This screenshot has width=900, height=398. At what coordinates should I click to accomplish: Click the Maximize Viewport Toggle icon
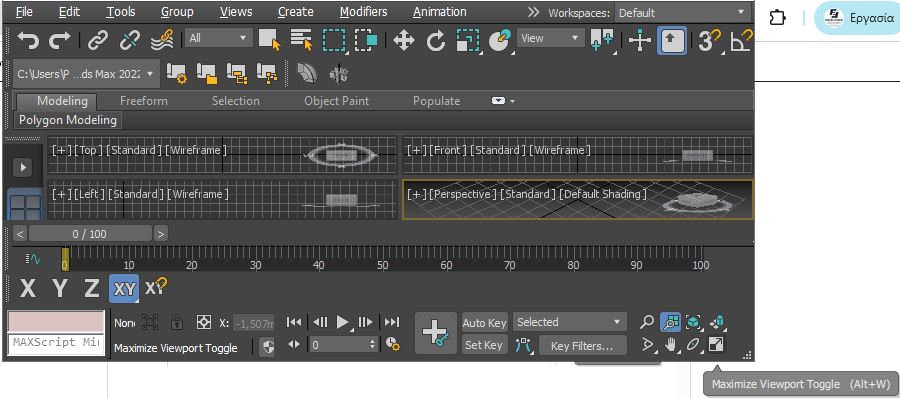(x=716, y=345)
